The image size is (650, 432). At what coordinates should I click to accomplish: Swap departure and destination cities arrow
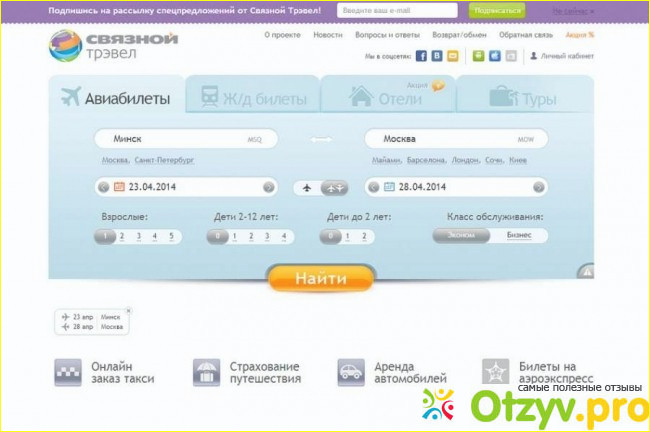pyautogui.click(x=321, y=139)
